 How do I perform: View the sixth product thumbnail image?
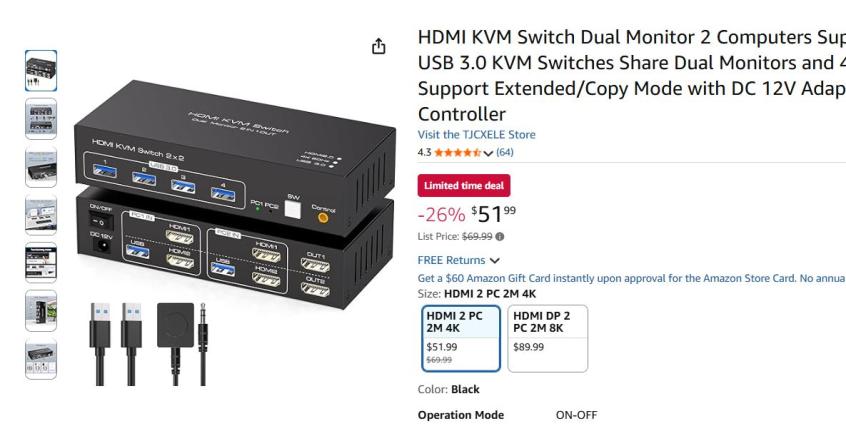click(x=40, y=311)
